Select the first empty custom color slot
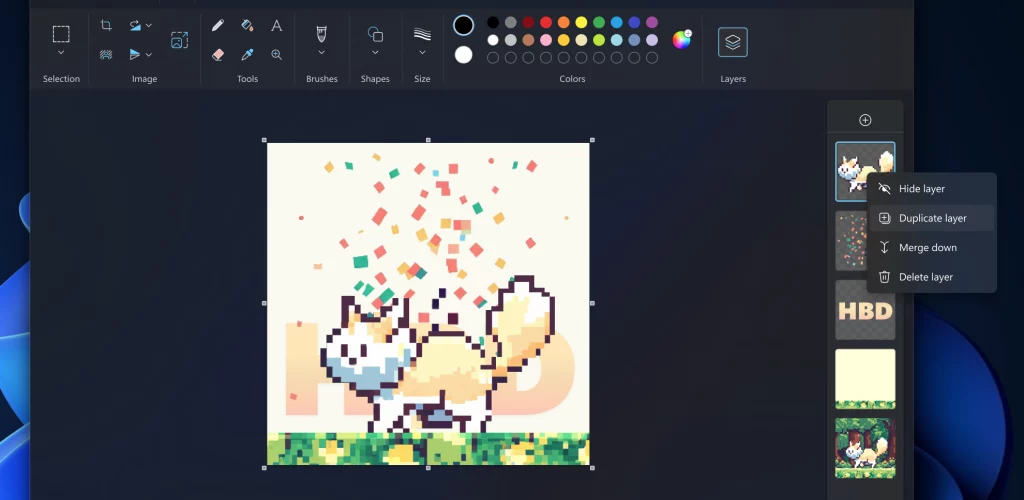 coord(493,58)
